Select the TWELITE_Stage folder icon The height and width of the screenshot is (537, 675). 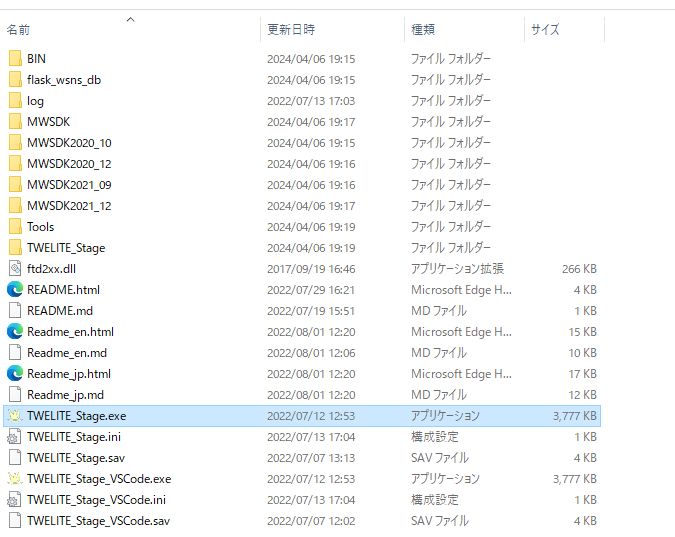tap(15, 248)
